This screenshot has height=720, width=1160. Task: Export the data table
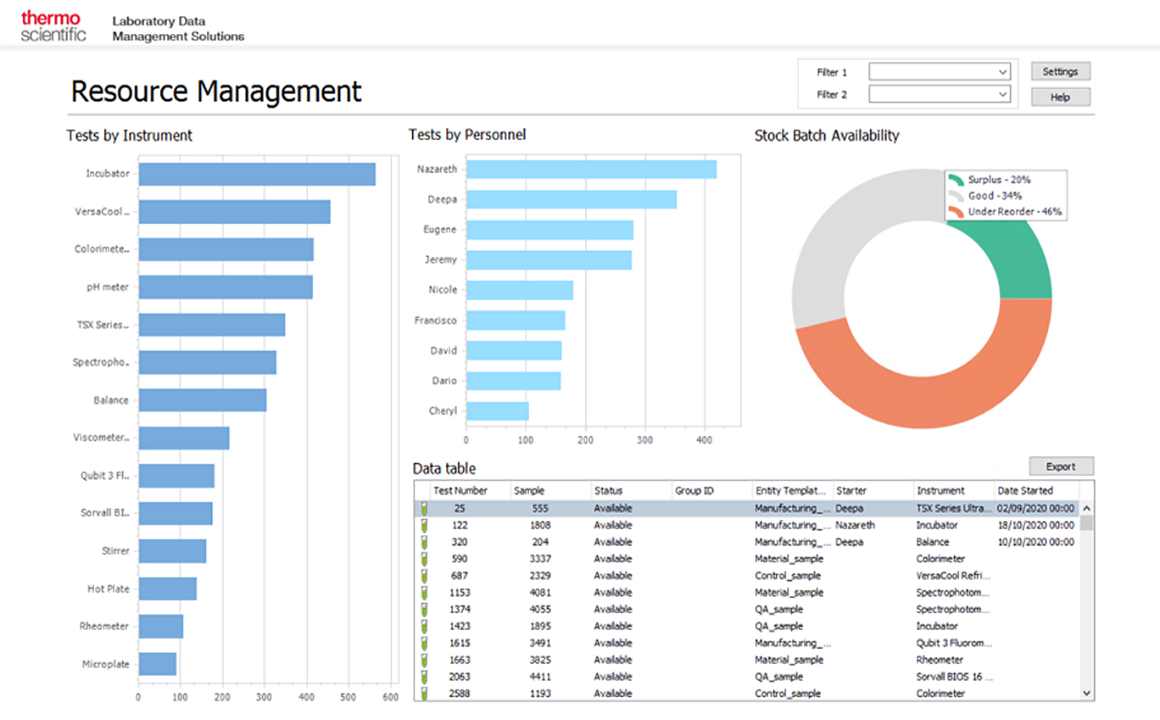click(x=1060, y=467)
